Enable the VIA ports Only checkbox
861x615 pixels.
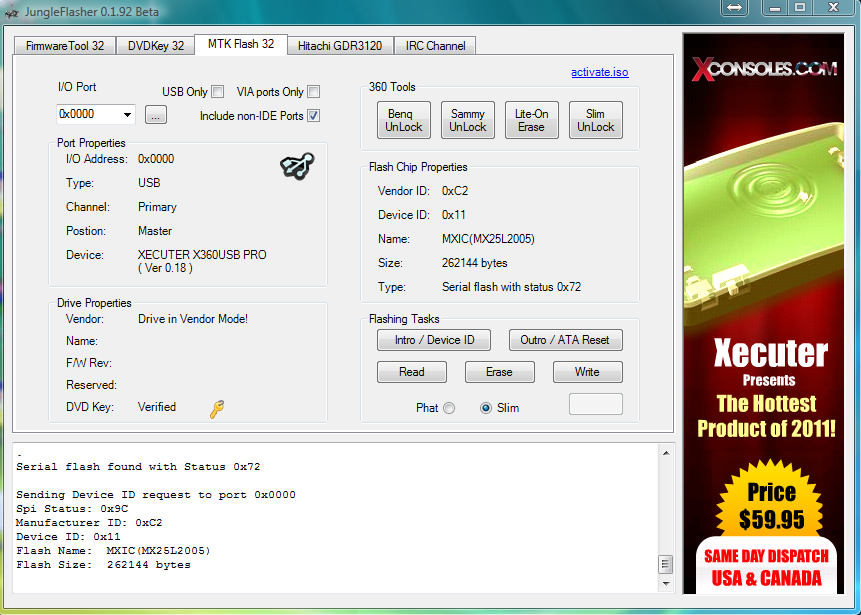pyautogui.click(x=314, y=92)
